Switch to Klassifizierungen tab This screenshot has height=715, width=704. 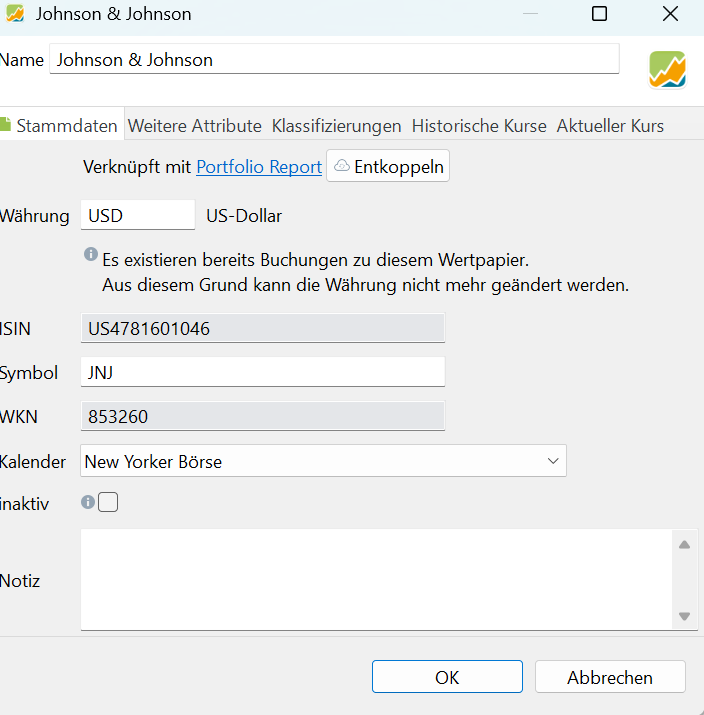click(x=336, y=126)
